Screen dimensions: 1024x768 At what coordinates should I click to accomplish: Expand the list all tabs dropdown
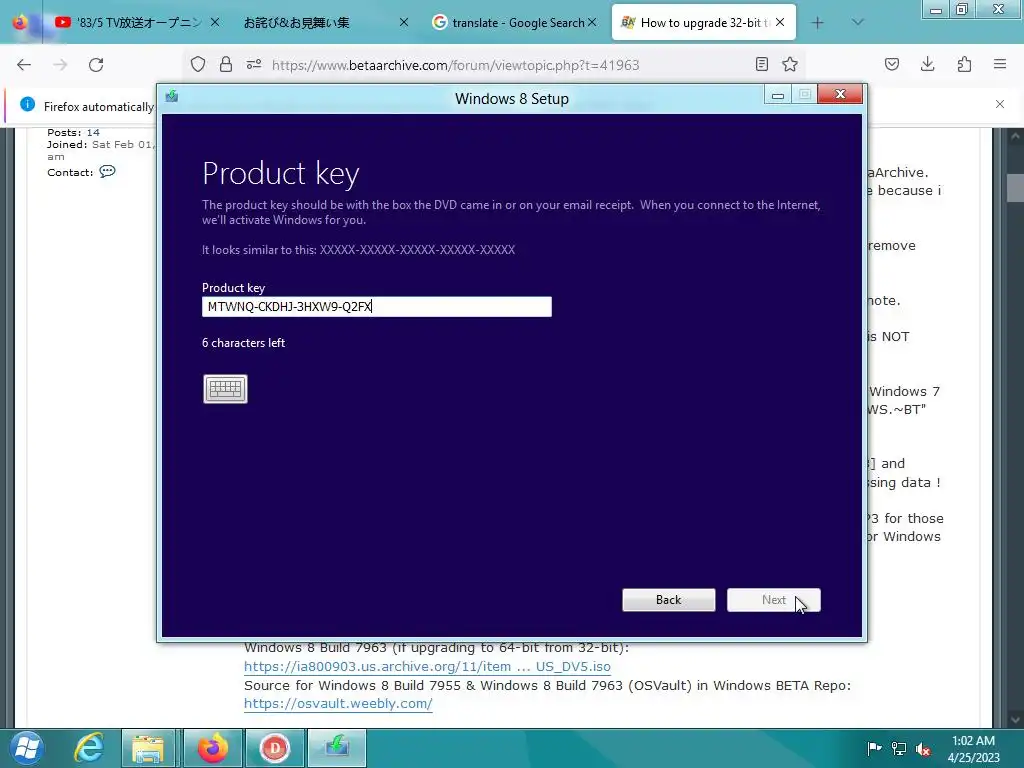pos(858,23)
